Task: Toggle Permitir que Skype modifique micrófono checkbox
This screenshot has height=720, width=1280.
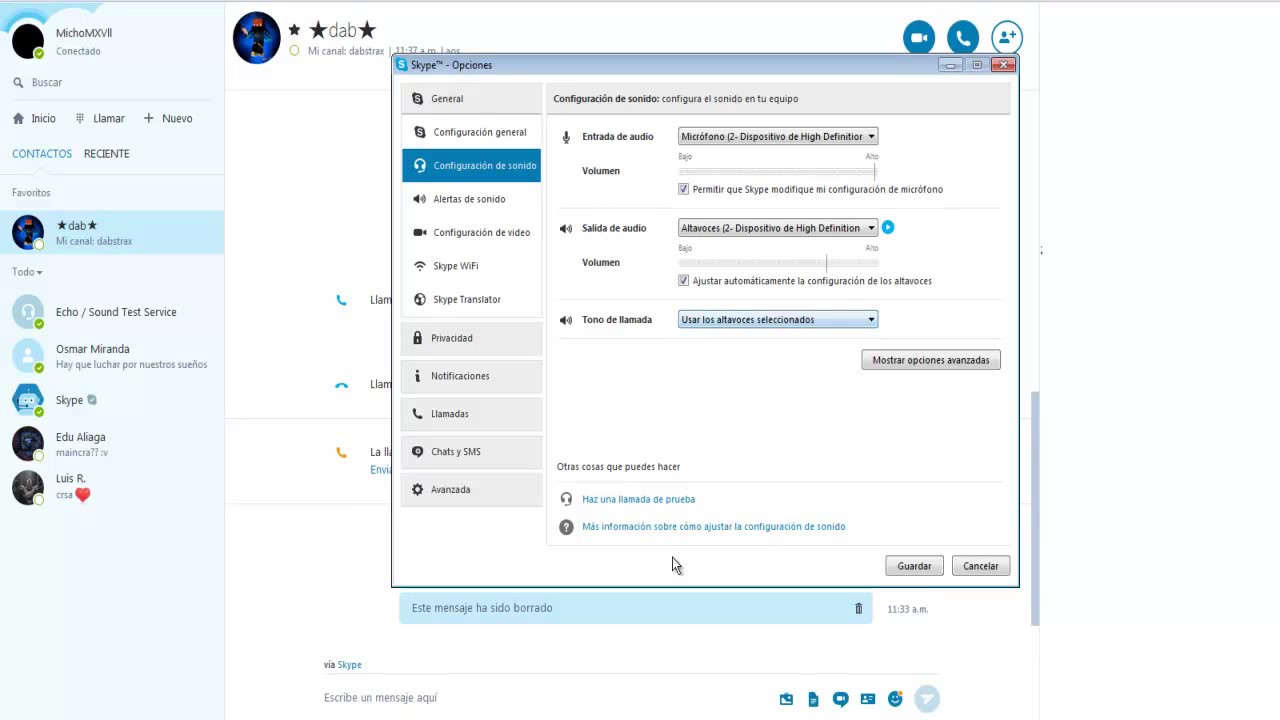Action: click(x=684, y=189)
